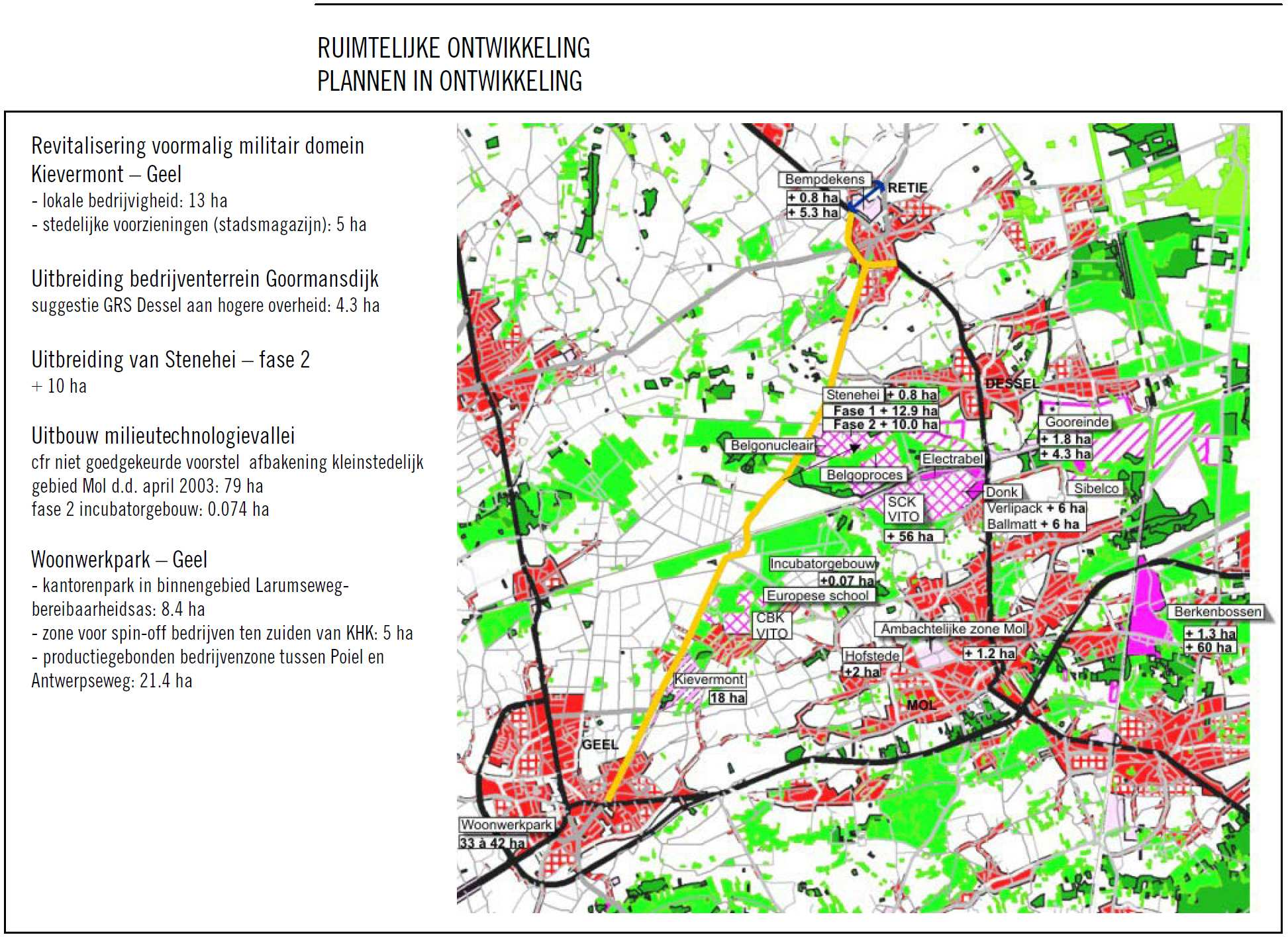Click 'Uitbreiding bedrijventerrein Goormansdijk' heading

coord(205,279)
